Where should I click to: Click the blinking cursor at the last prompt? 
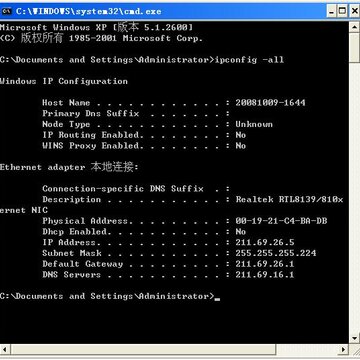pos(217,299)
